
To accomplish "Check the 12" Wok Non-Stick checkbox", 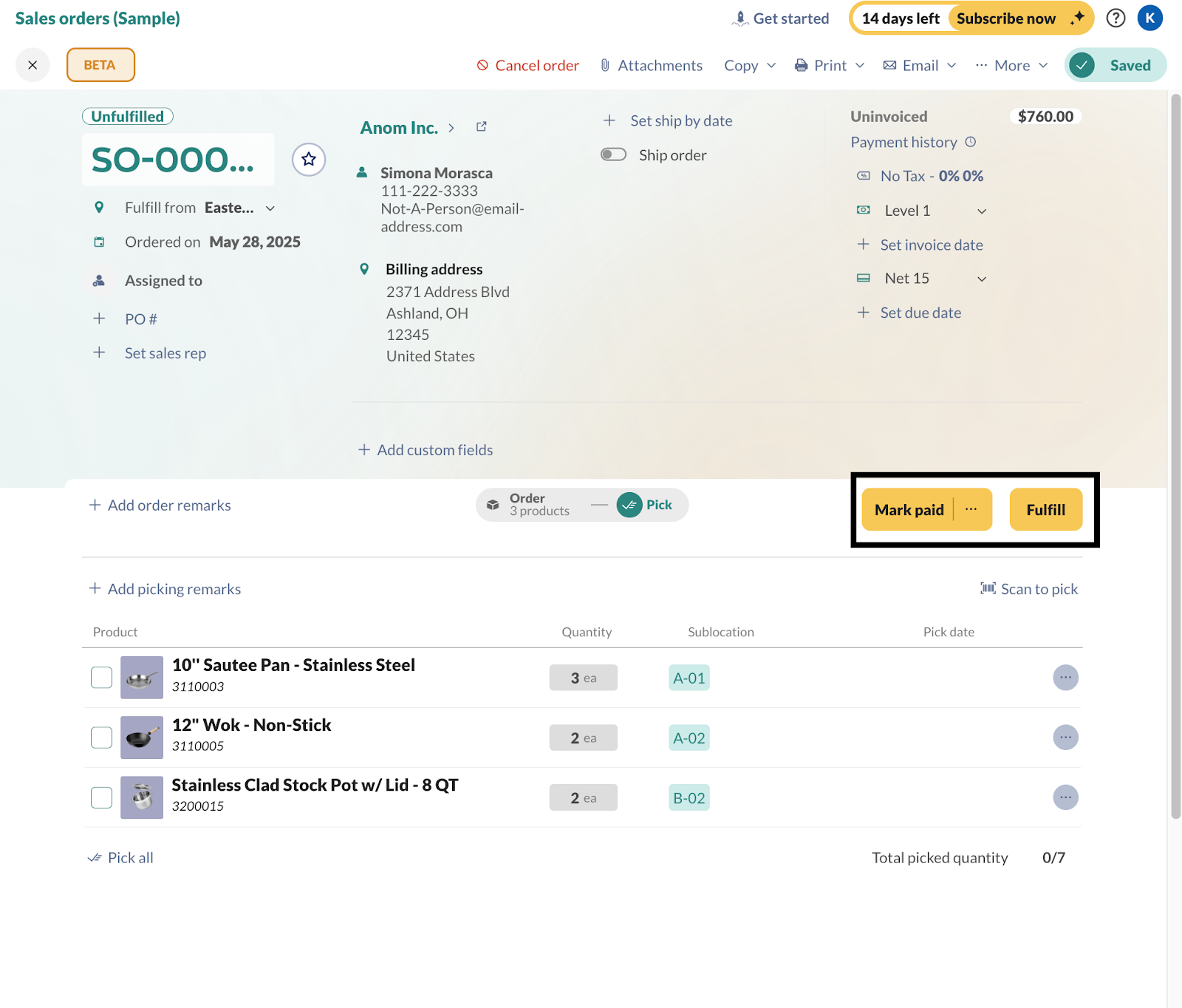I will (x=102, y=738).
